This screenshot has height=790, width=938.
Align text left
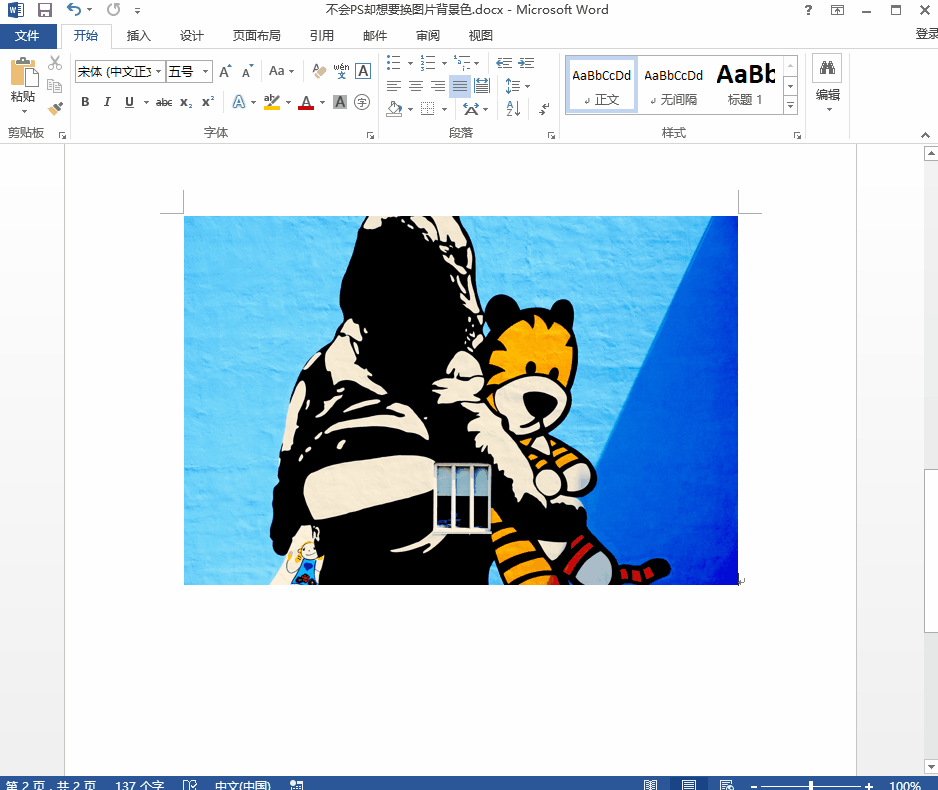tap(394, 86)
